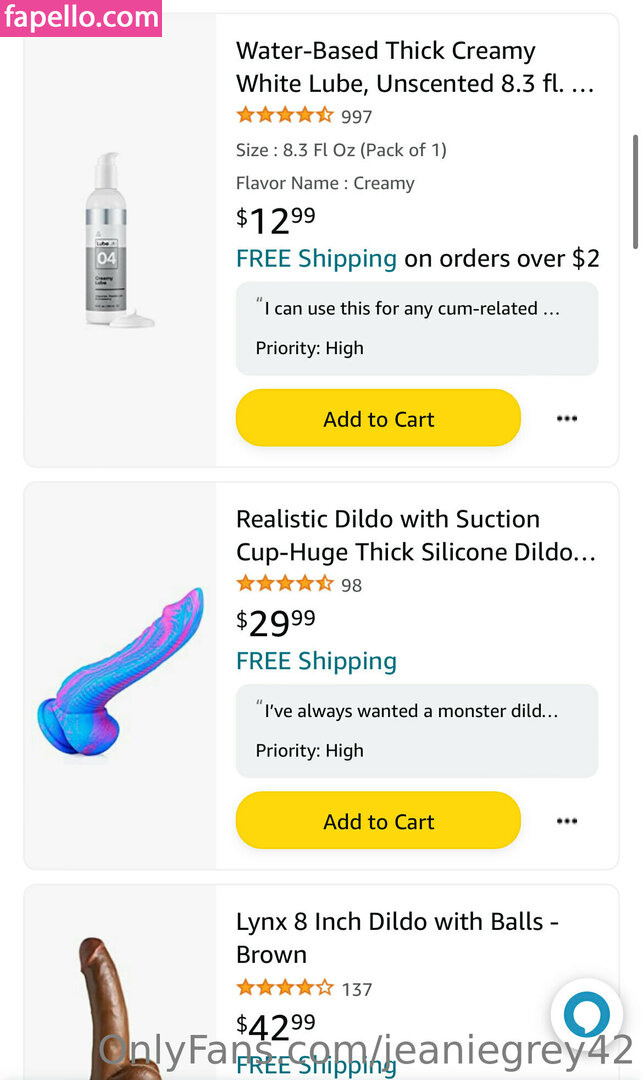Click the star rating above the $29.99 price
This screenshot has width=643, height=1080.
285,584
